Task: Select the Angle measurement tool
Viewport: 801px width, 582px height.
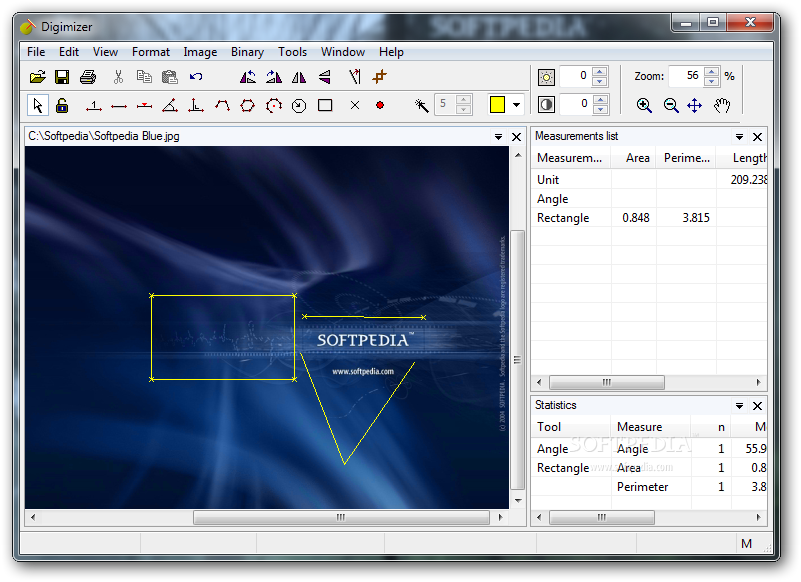Action: click(x=170, y=105)
